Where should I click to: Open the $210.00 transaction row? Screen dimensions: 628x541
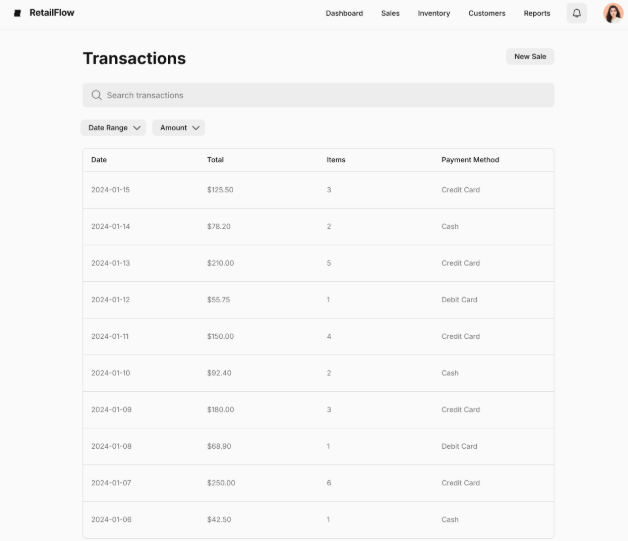click(318, 263)
